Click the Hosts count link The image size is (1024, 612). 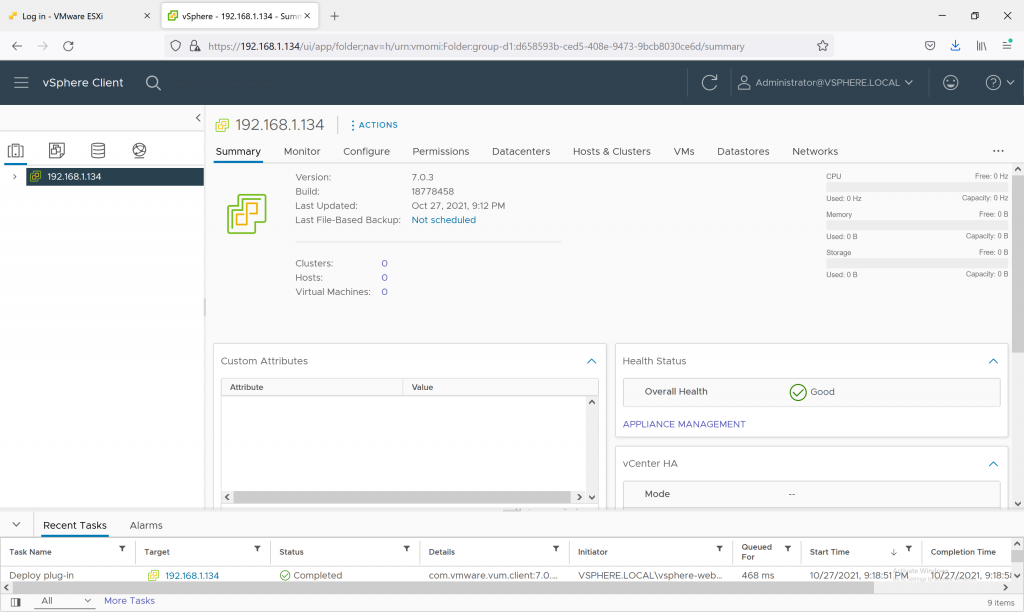(384, 278)
